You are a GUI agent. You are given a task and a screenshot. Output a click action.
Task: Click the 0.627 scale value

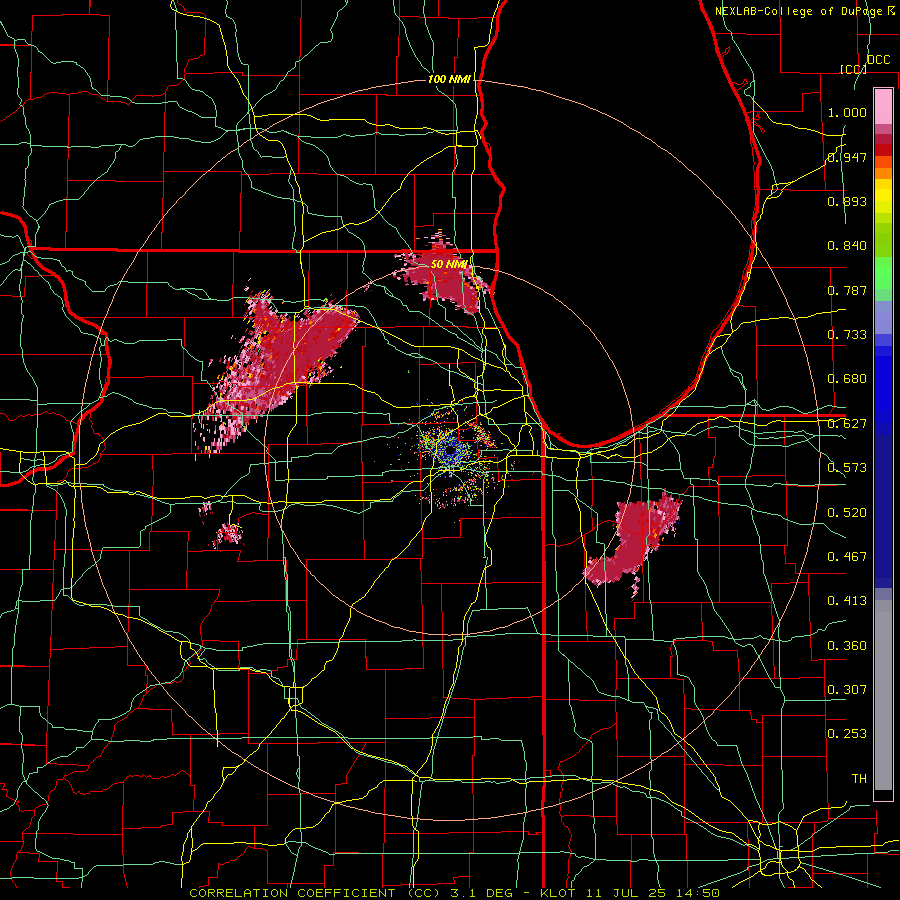(847, 424)
